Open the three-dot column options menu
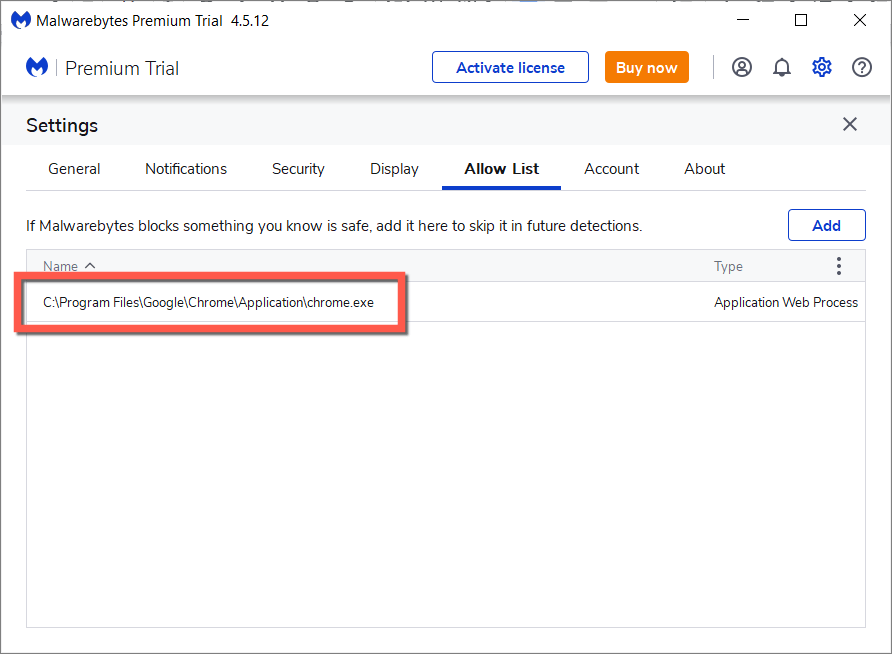892x654 pixels. 838,266
